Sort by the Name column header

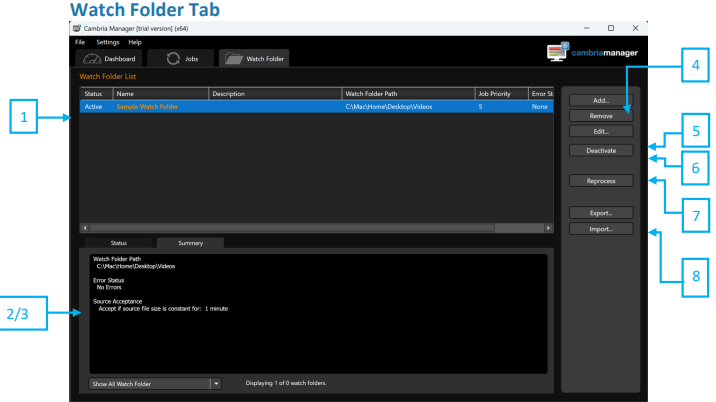(x=161, y=94)
